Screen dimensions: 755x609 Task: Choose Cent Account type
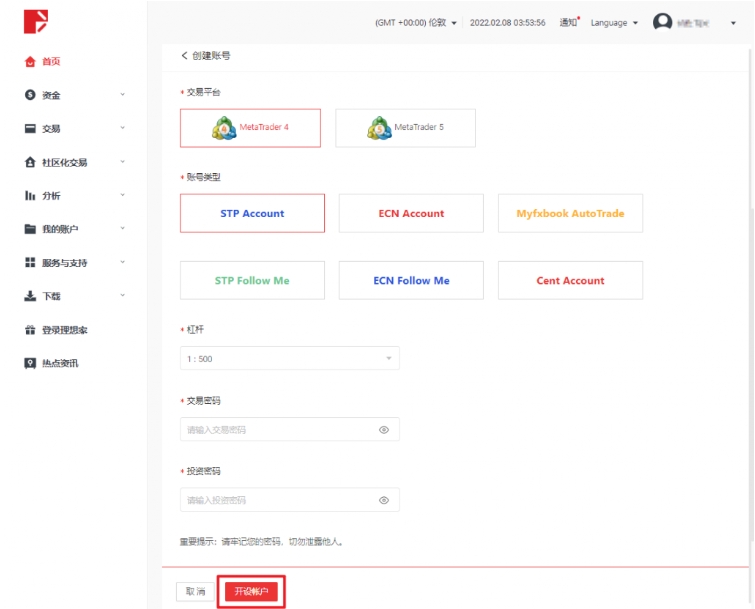[x=571, y=280]
